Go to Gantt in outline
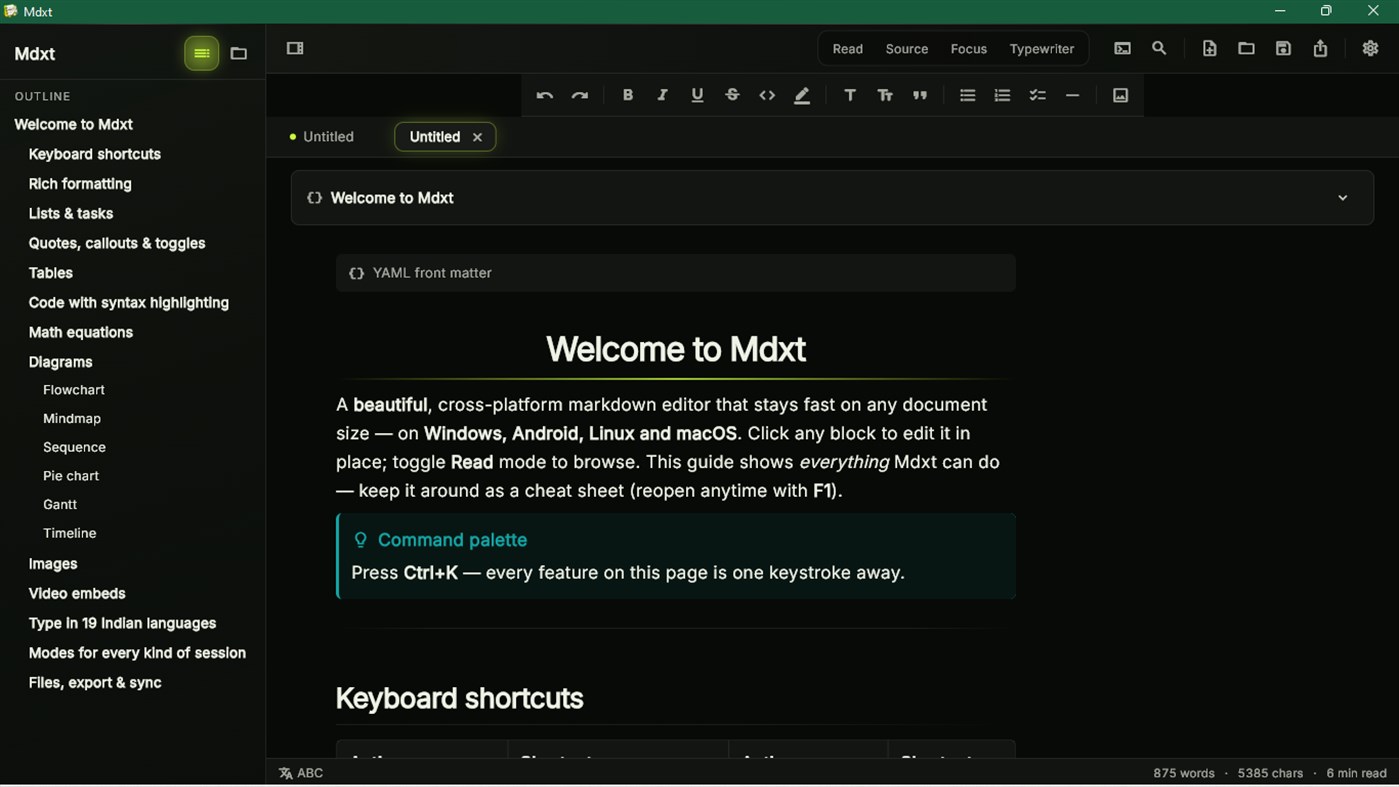1399x787 pixels. [60, 505]
